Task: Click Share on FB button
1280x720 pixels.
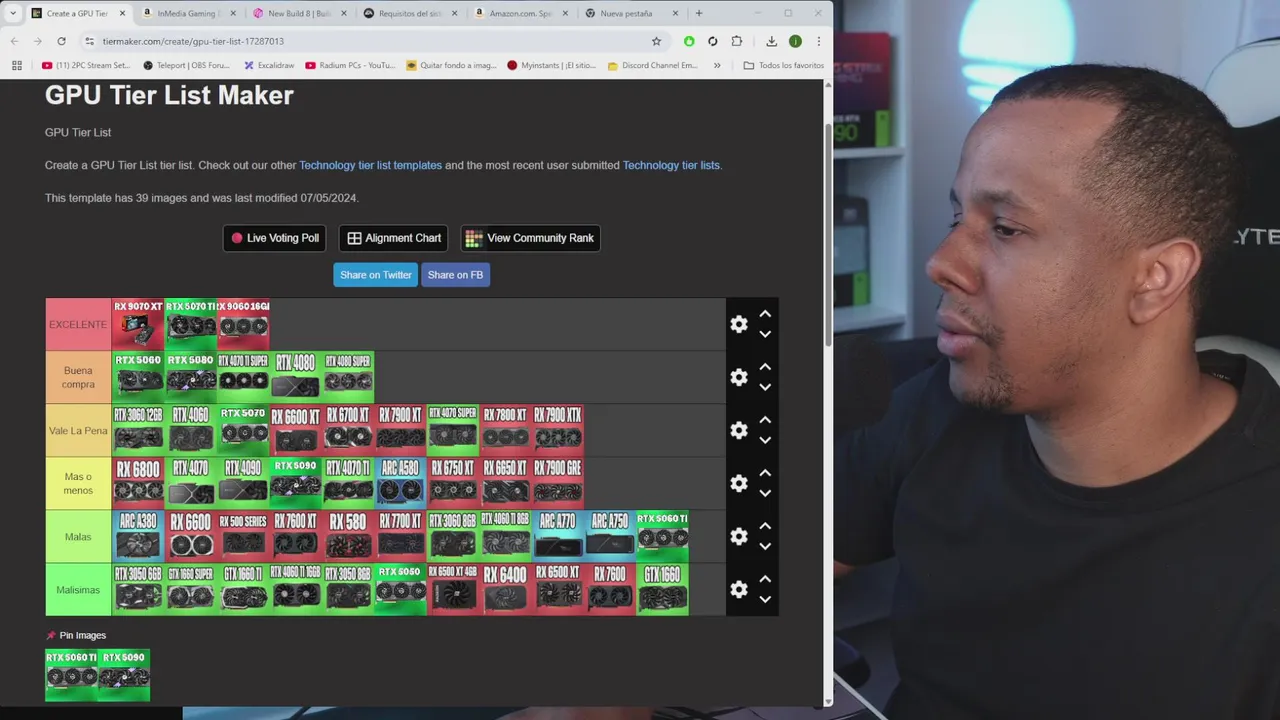Action: tap(455, 275)
